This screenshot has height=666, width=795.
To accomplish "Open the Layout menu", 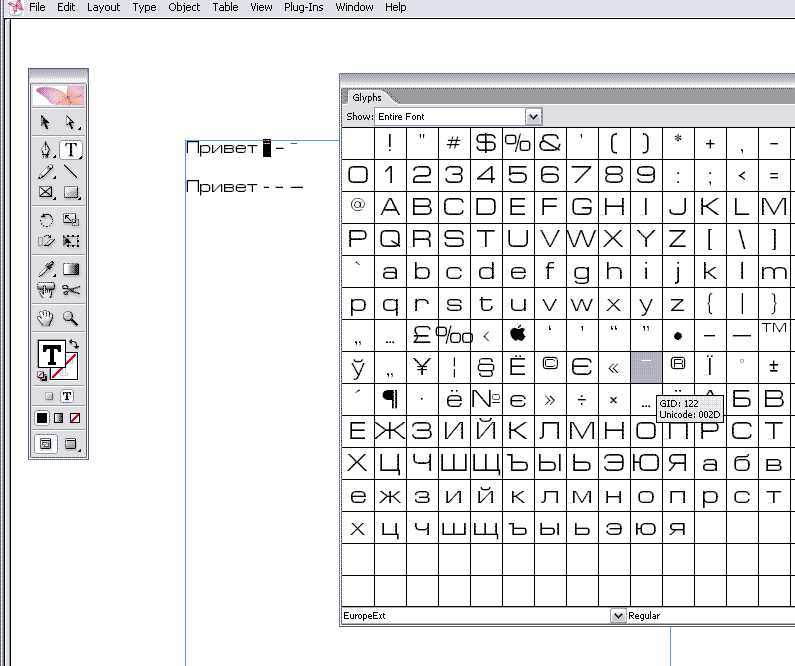I will point(103,7).
